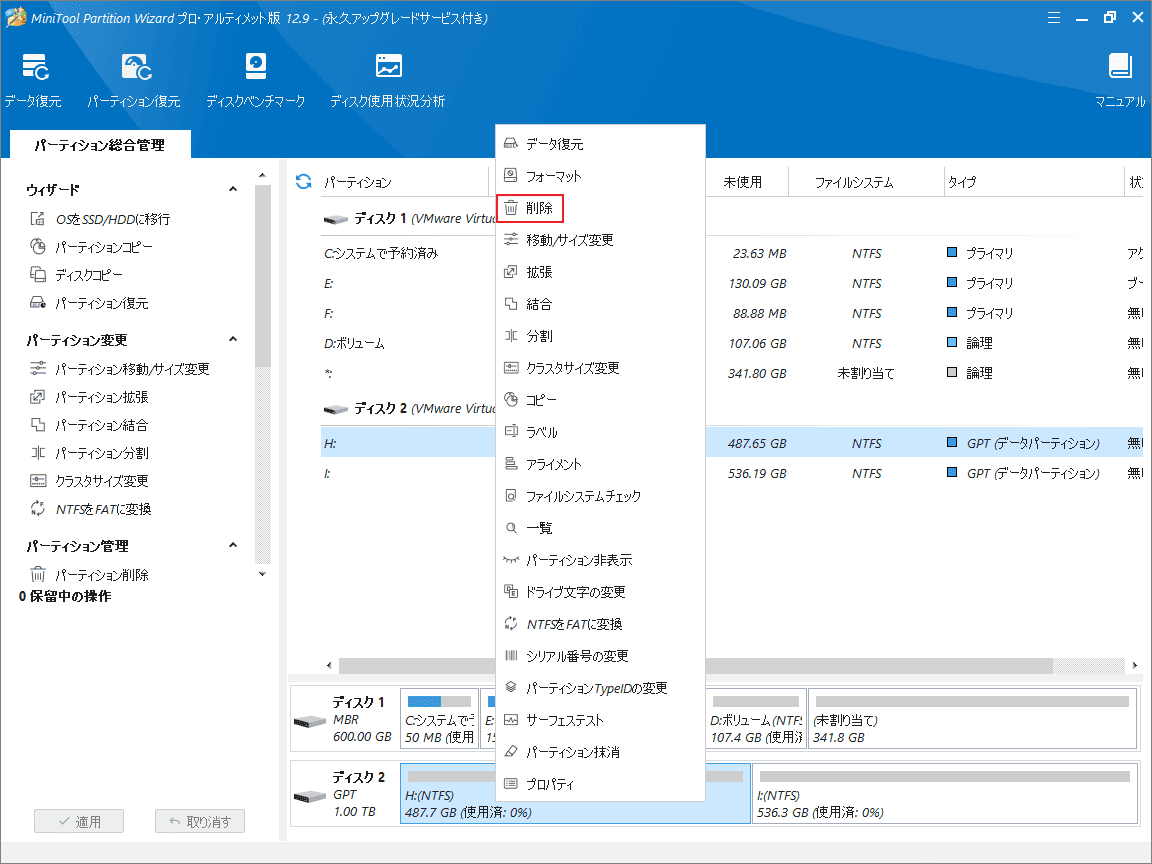Select 拡張 in context menu

coord(600,273)
